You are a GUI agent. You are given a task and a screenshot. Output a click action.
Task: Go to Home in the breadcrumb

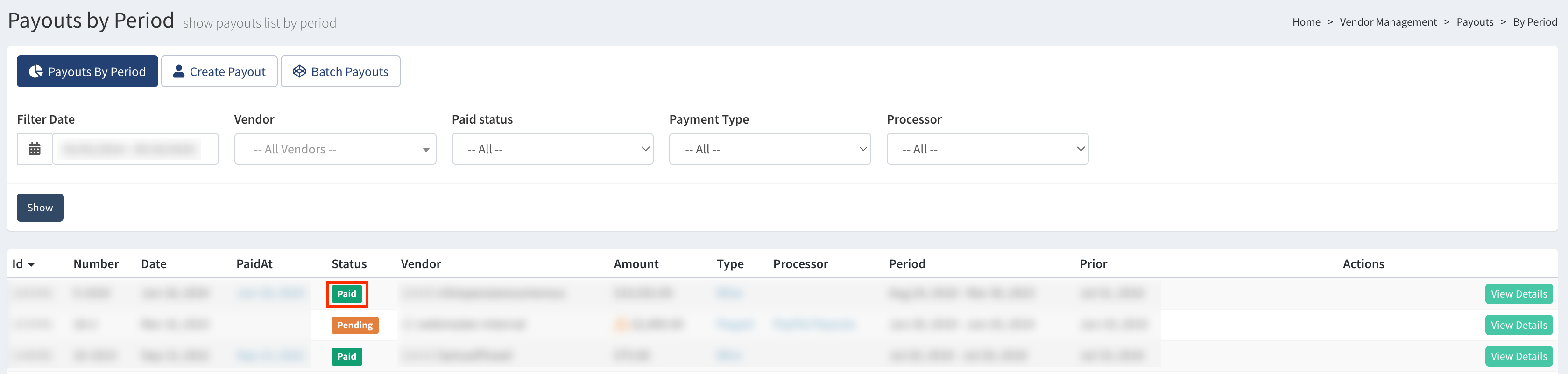click(x=1306, y=22)
